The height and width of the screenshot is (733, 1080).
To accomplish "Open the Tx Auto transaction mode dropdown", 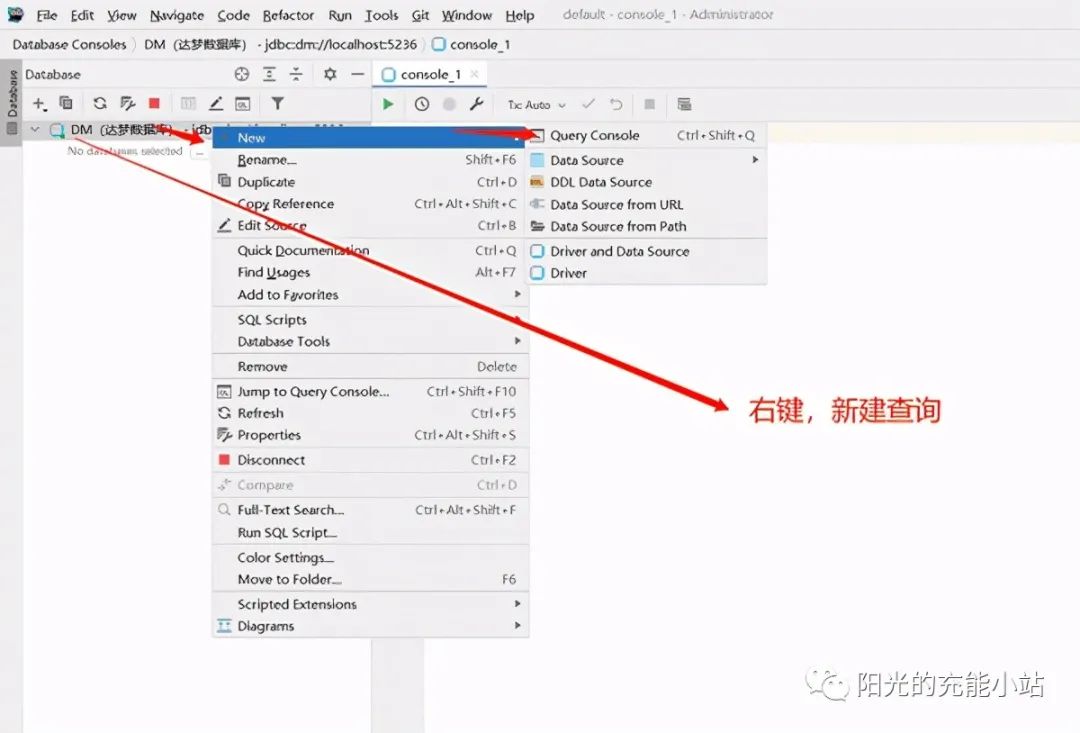I will 537,105.
